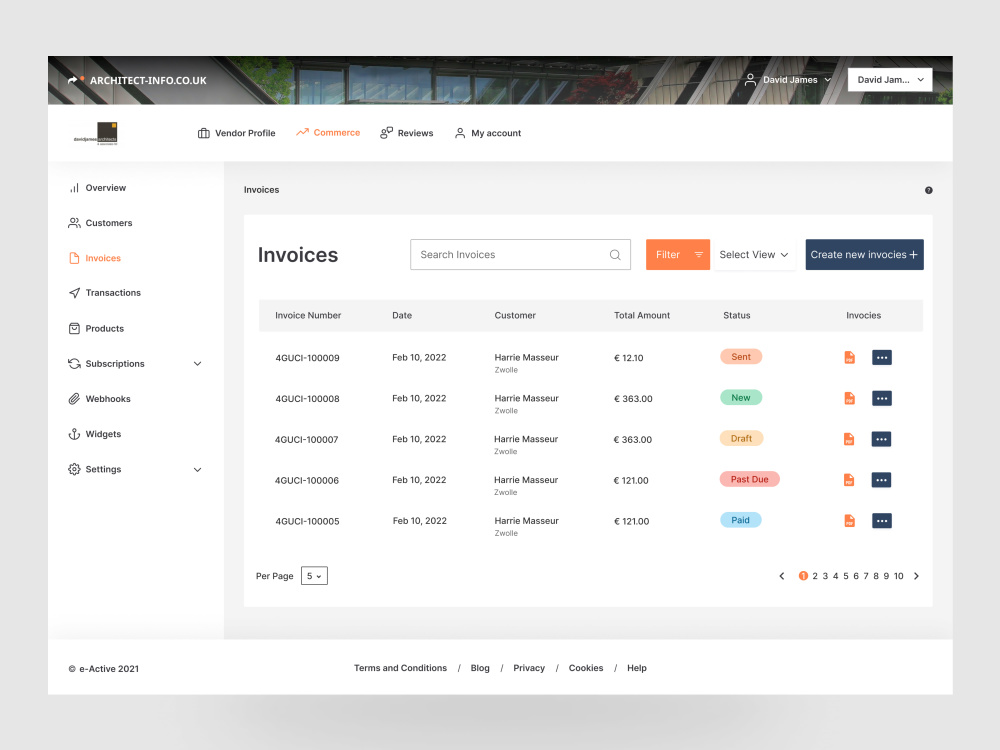Click in the Search Invoices field
This screenshot has height=750, width=1000.
click(x=520, y=254)
